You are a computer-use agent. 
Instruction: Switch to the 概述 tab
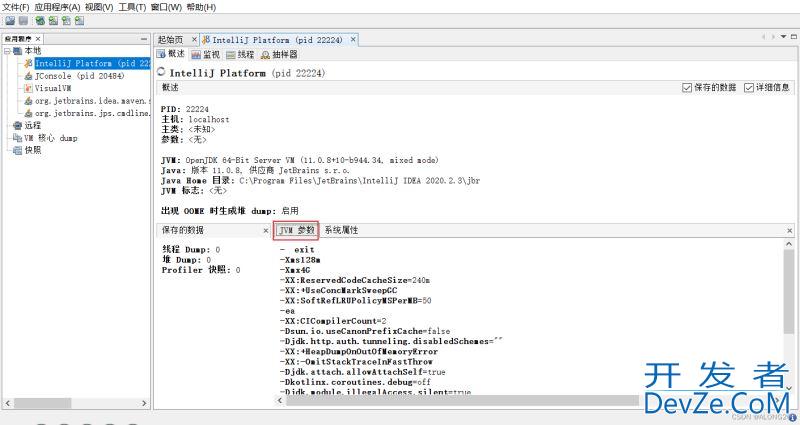pos(171,54)
